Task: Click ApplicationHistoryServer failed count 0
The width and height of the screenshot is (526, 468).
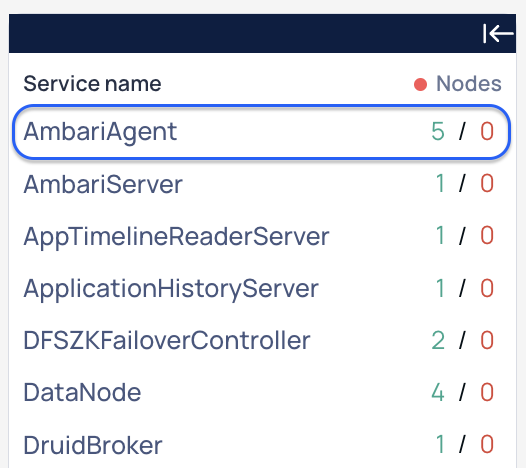Action: [x=487, y=288]
